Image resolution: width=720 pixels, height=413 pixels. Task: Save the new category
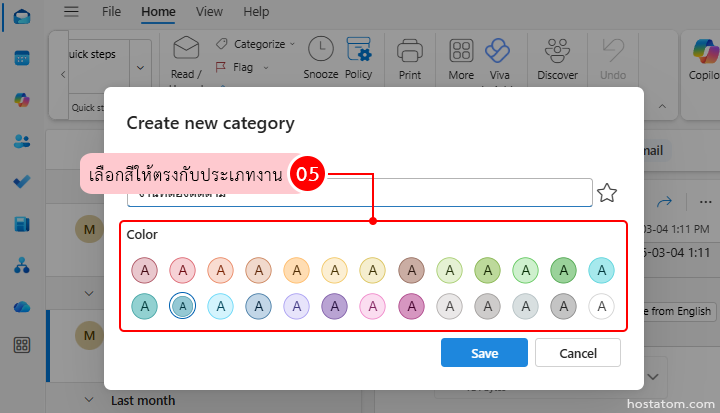click(x=484, y=353)
